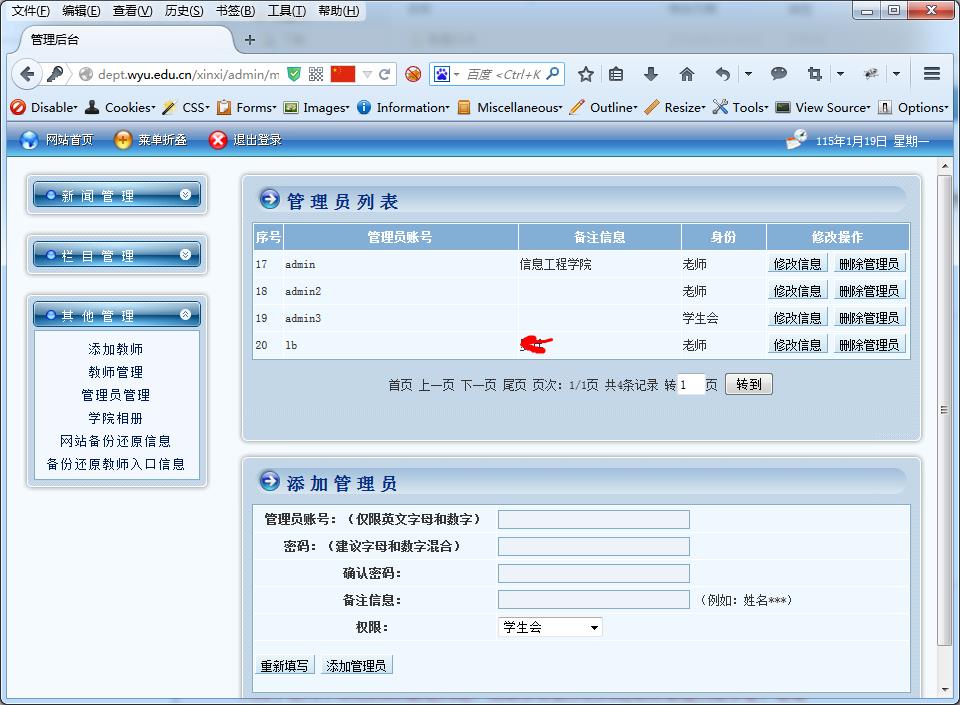
Task: Open the Tools developer toolbar menu
Action: (x=740, y=108)
